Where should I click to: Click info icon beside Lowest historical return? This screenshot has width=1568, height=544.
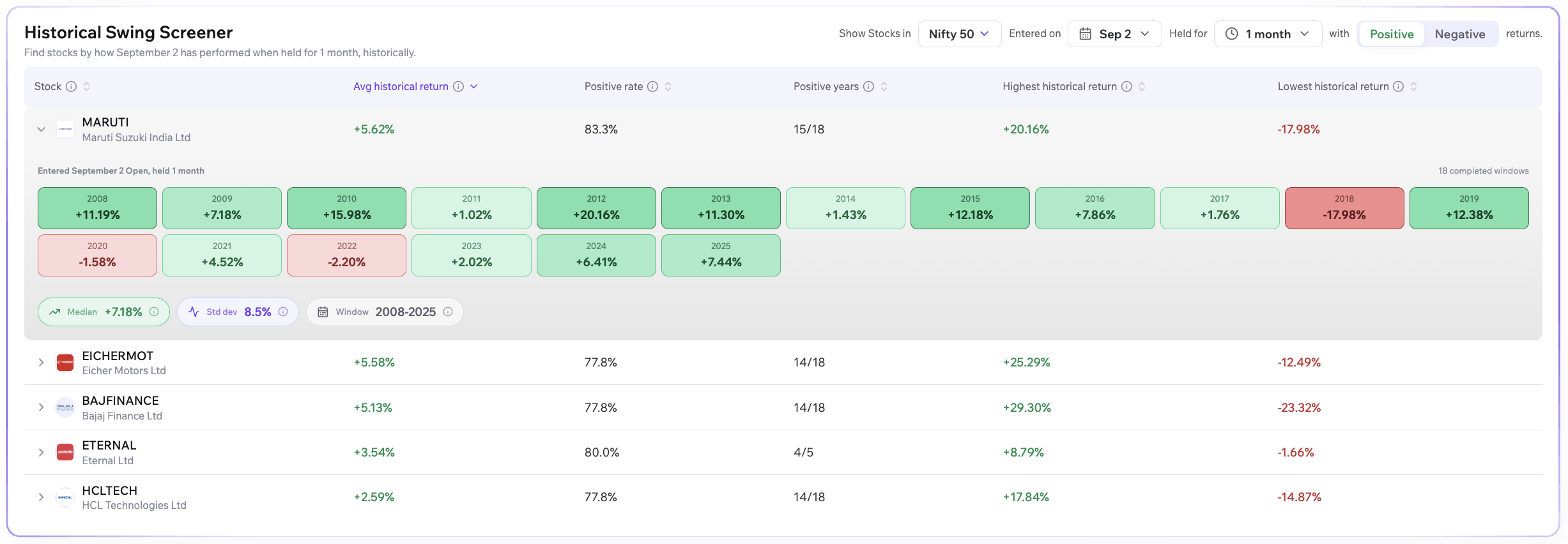[1398, 86]
